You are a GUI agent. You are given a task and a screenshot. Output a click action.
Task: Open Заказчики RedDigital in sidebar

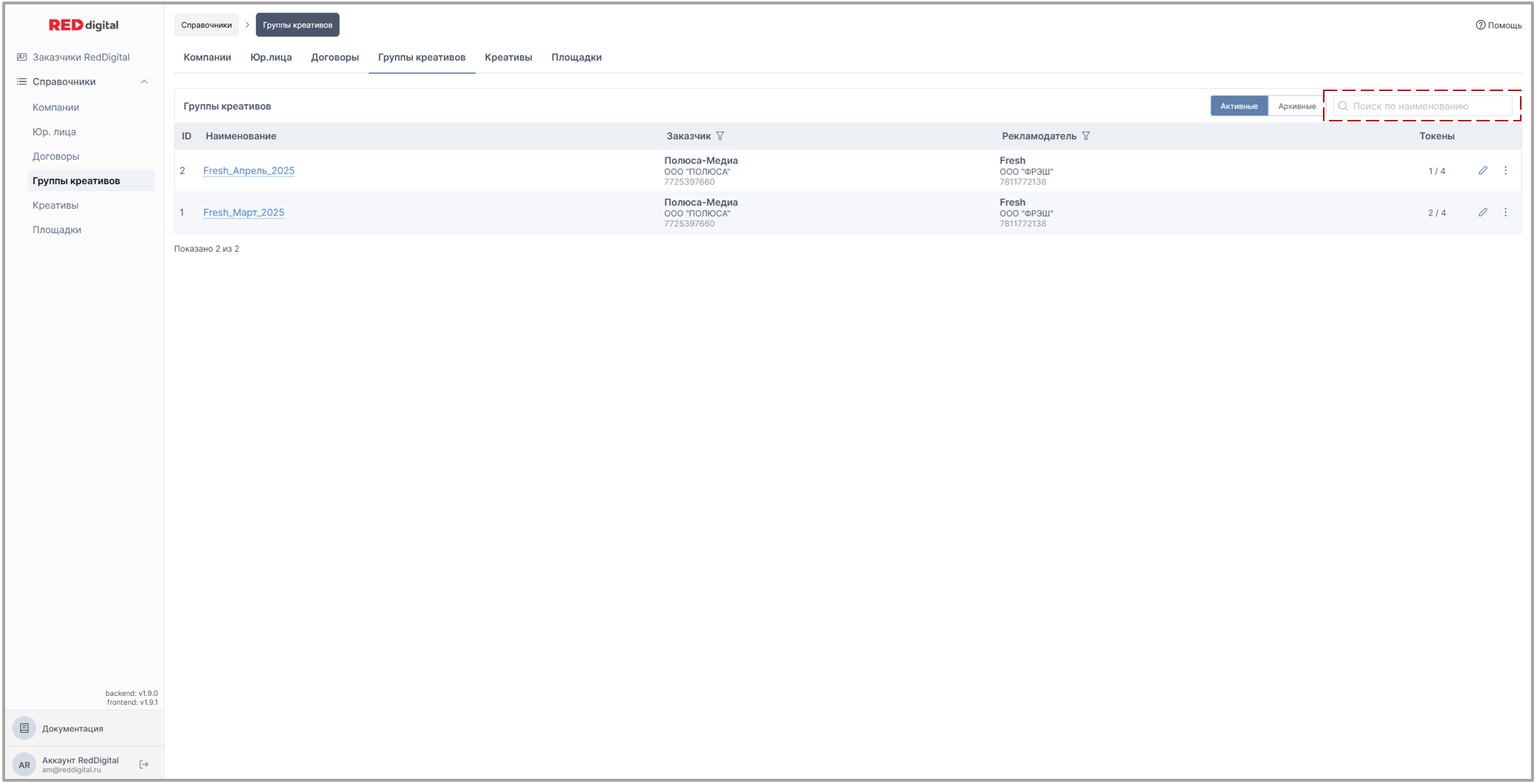[x=81, y=57]
